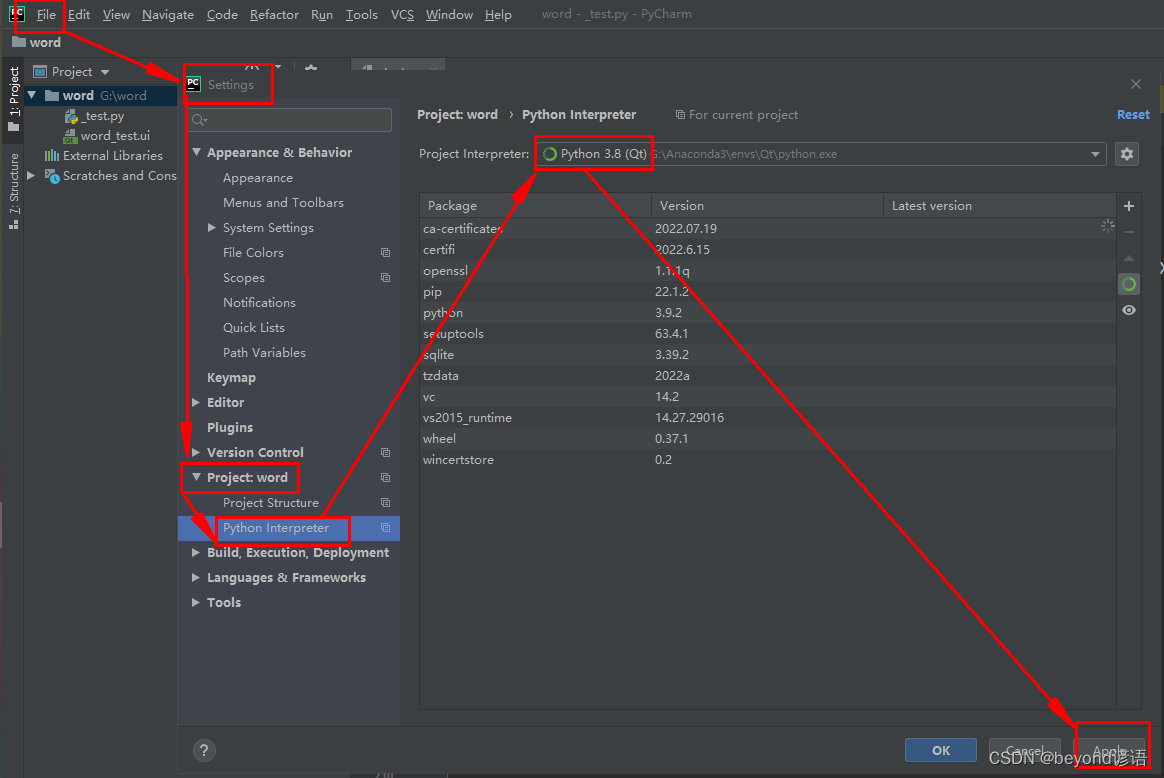The width and height of the screenshot is (1164, 778).
Task: Select the vs2015_runtime package row
Action: pyautogui.click(x=768, y=417)
